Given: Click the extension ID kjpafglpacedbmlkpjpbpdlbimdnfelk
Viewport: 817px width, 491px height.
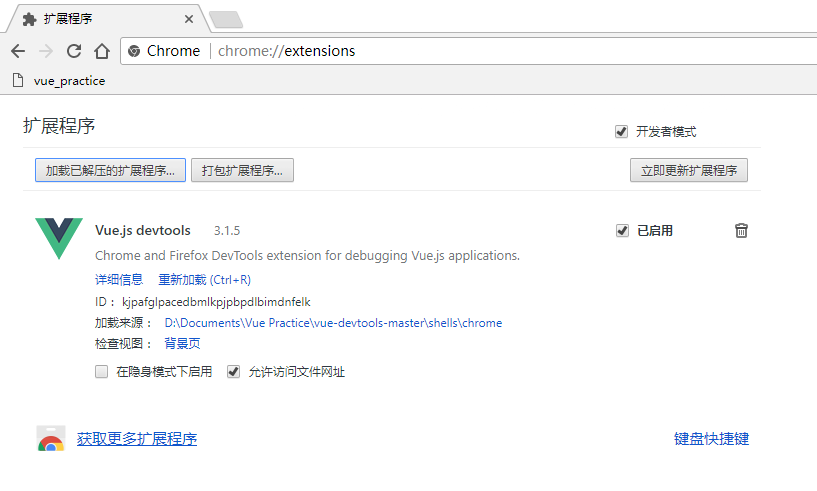Looking at the screenshot, I should tap(216, 302).
